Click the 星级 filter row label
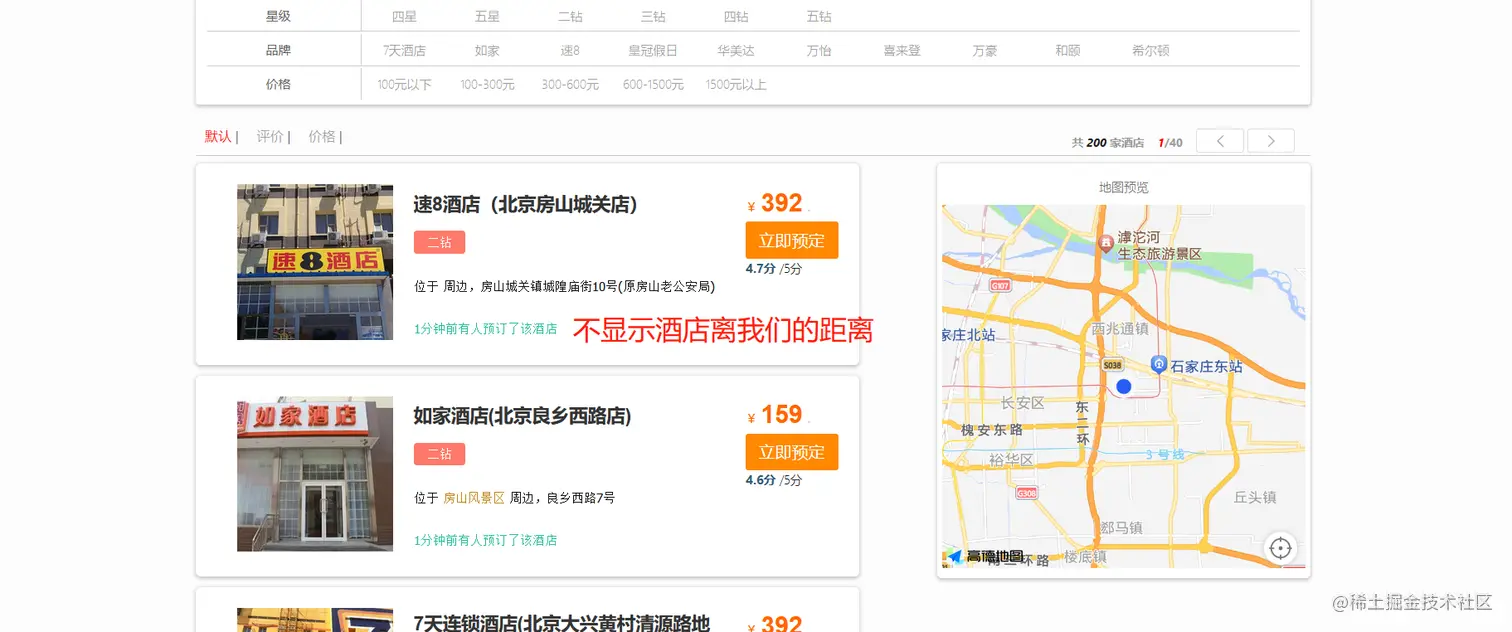The height and width of the screenshot is (632, 1512). [x=278, y=17]
